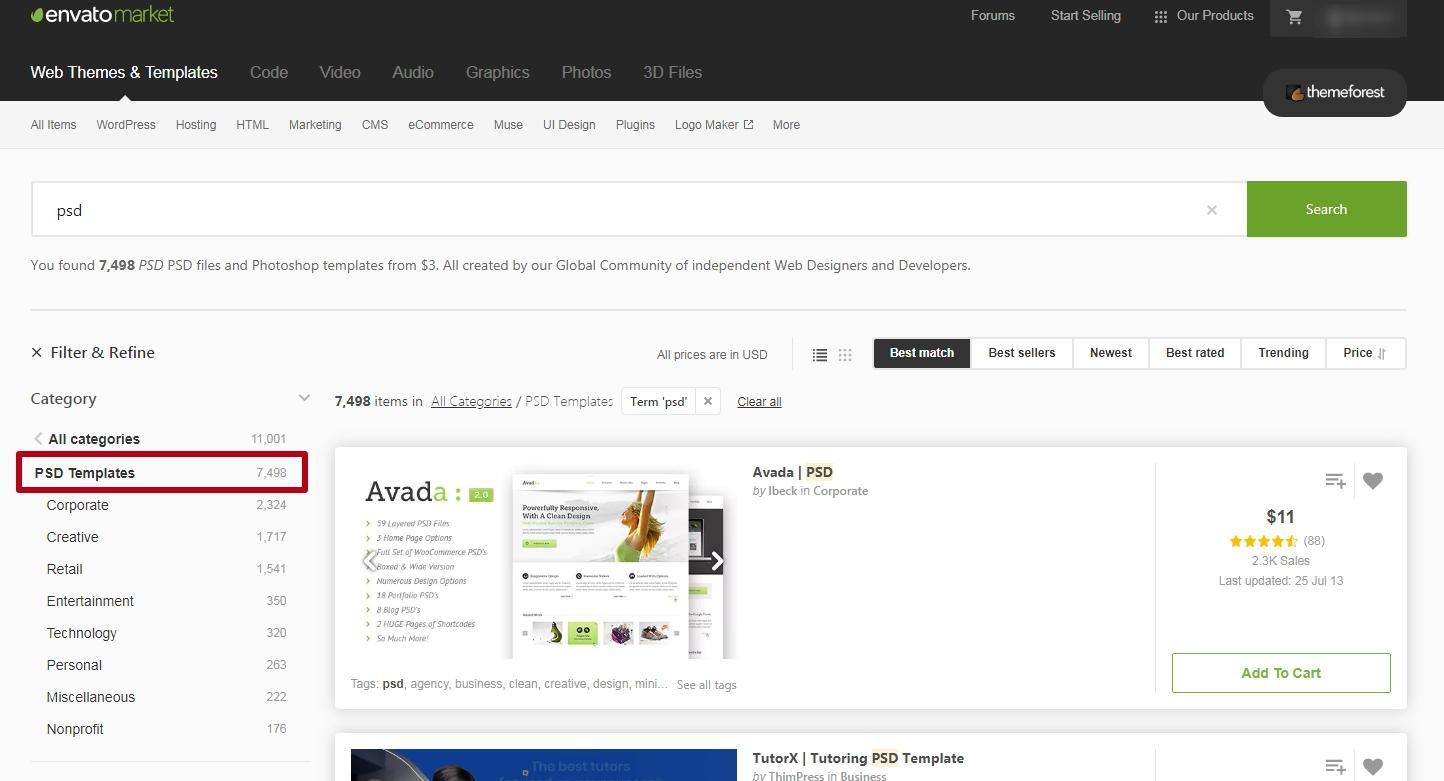1444x781 pixels.
Task: Sort results by Price
Action: click(1365, 353)
